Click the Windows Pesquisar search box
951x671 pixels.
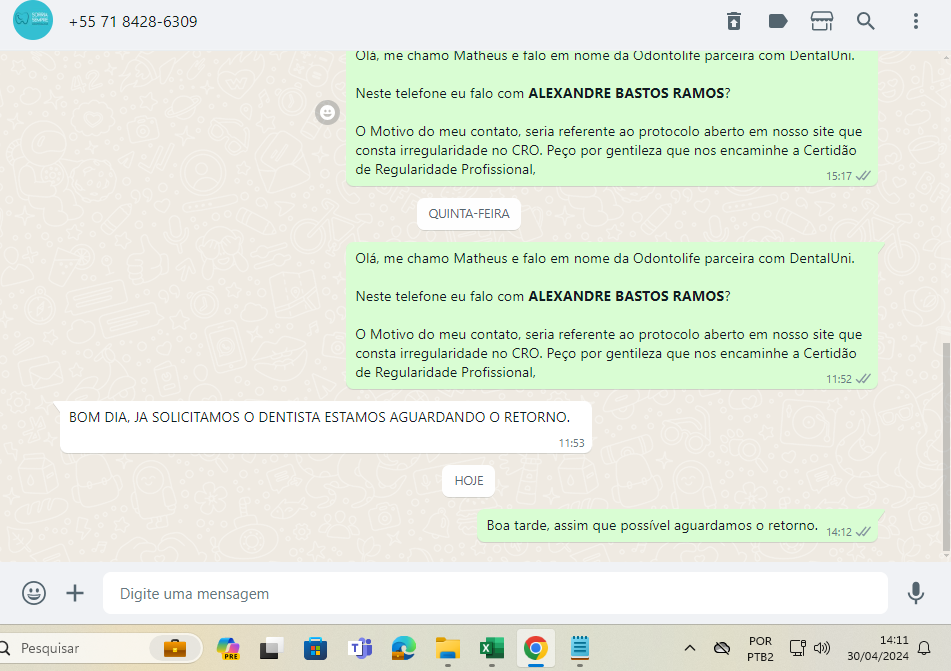100,648
